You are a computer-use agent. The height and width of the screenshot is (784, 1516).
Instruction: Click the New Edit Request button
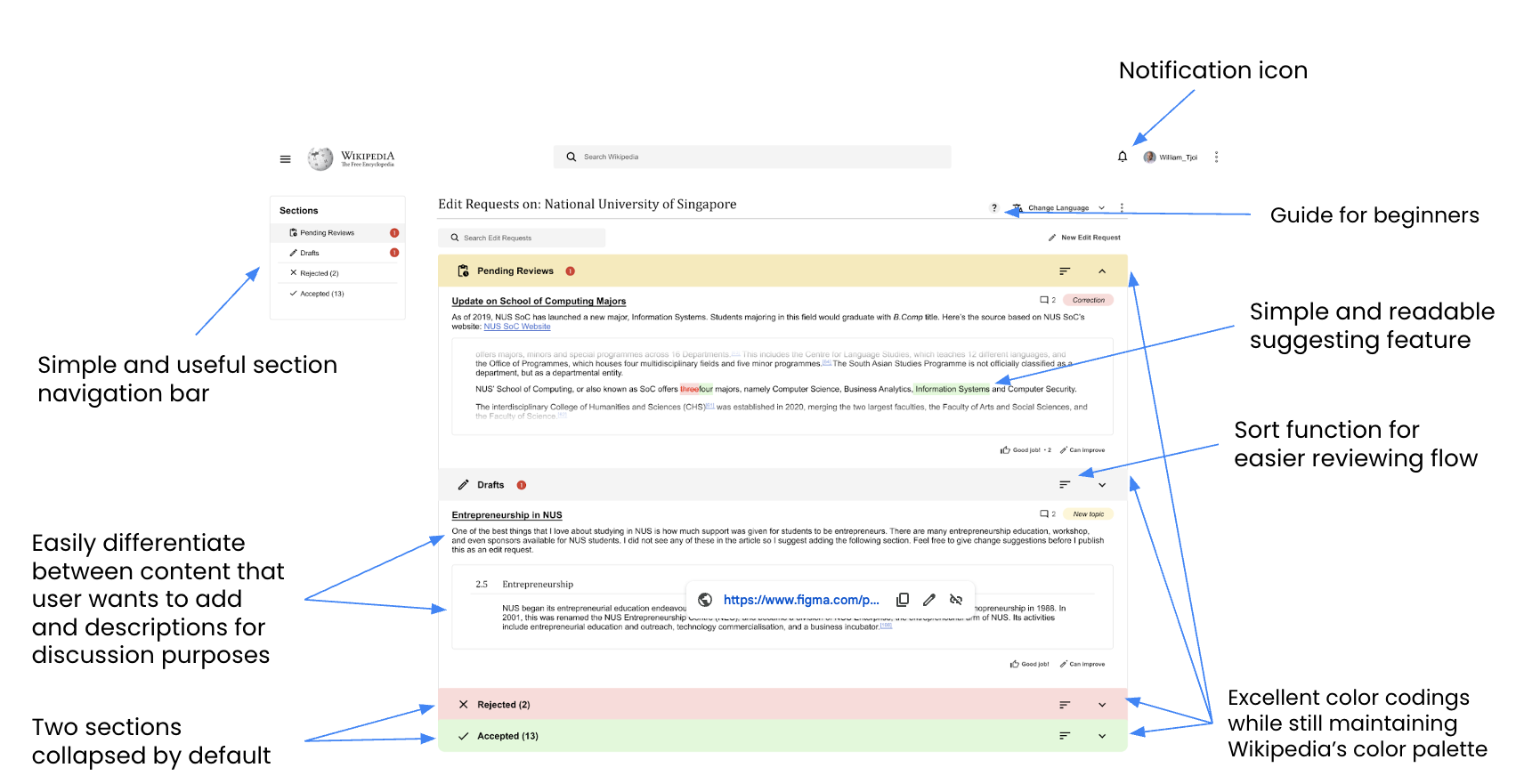pos(1085,238)
